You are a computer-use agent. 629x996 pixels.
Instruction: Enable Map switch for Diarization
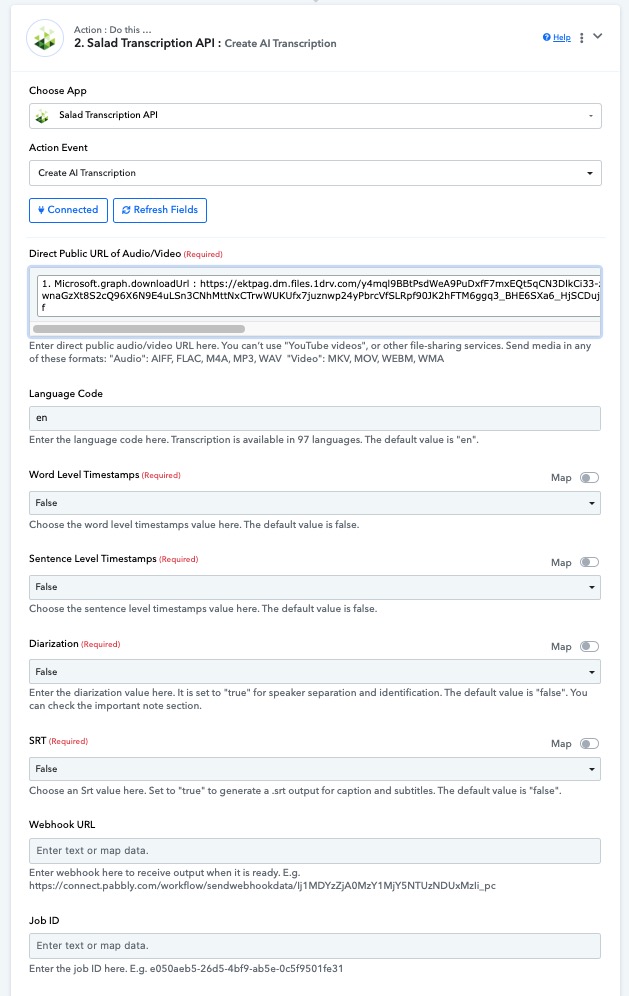pyautogui.click(x=590, y=647)
